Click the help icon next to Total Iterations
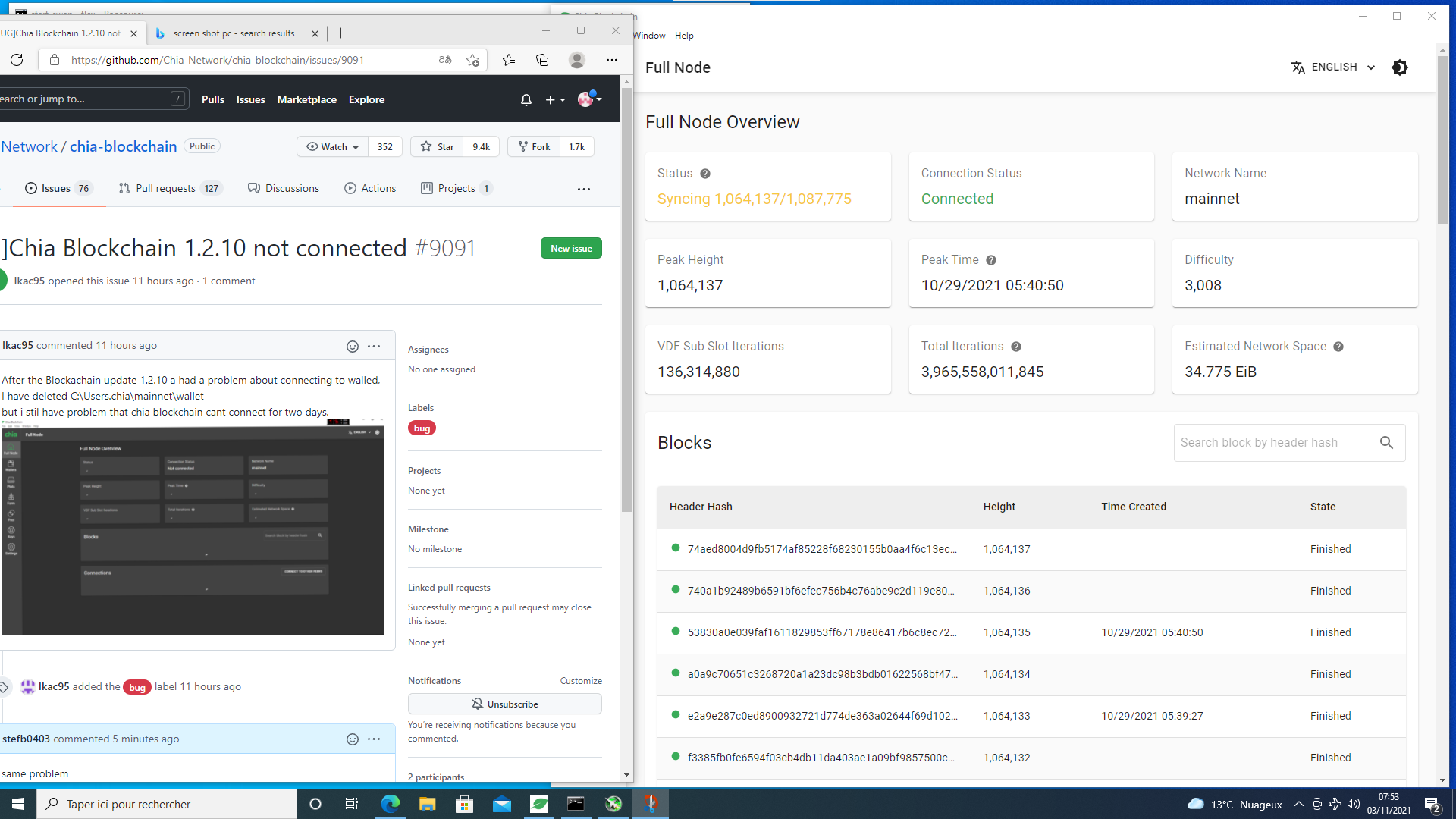Viewport: 1456px width, 819px height. [1016, 347]
